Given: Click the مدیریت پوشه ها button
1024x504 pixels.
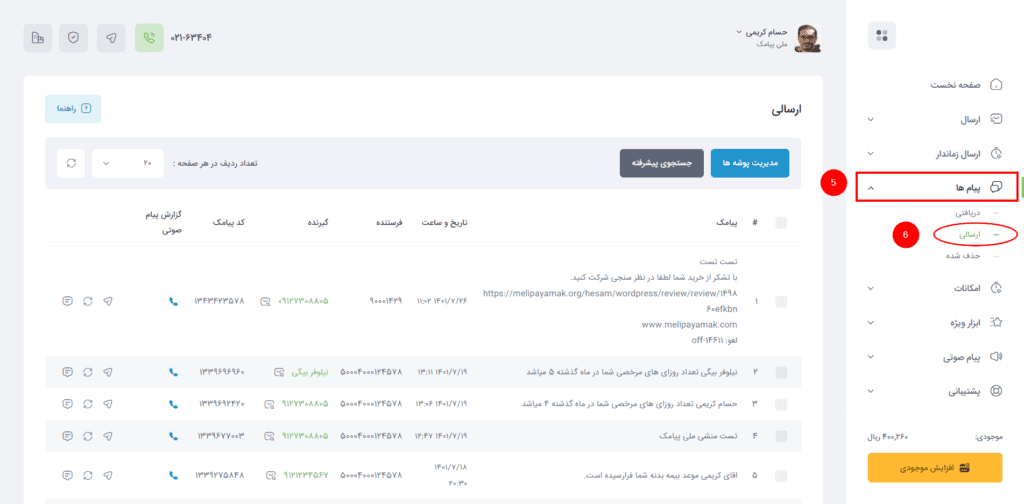Looking at the screenshot, I should point(750,163).
